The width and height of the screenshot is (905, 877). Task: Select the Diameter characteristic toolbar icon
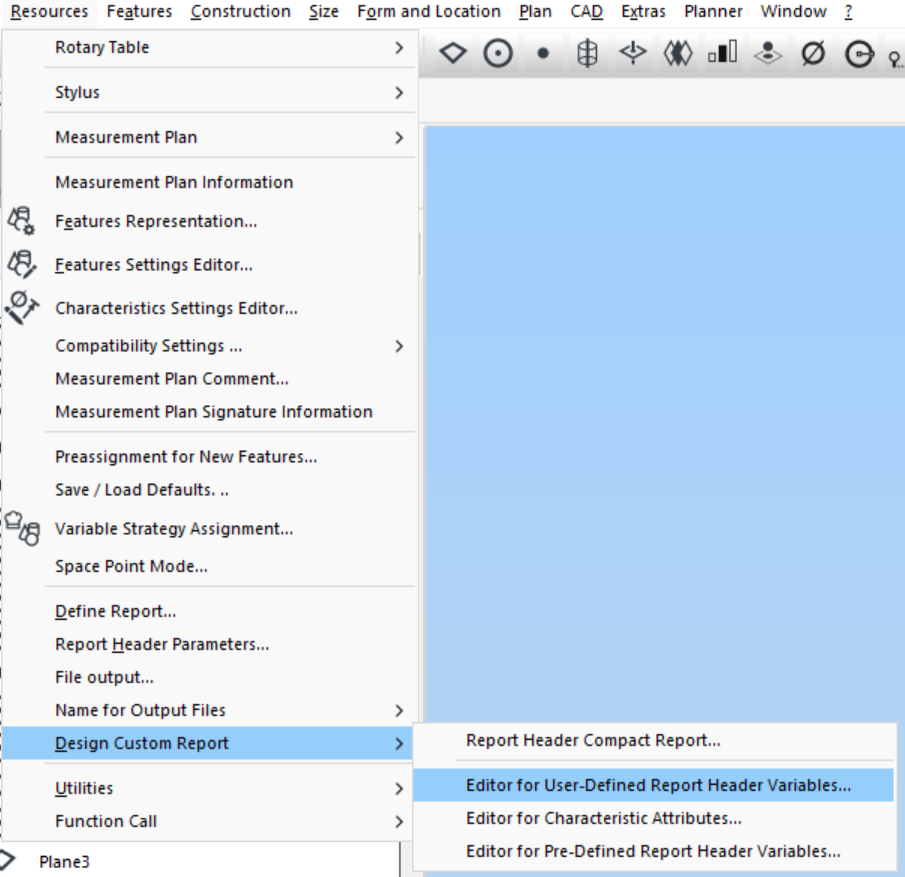pos(813,54)
